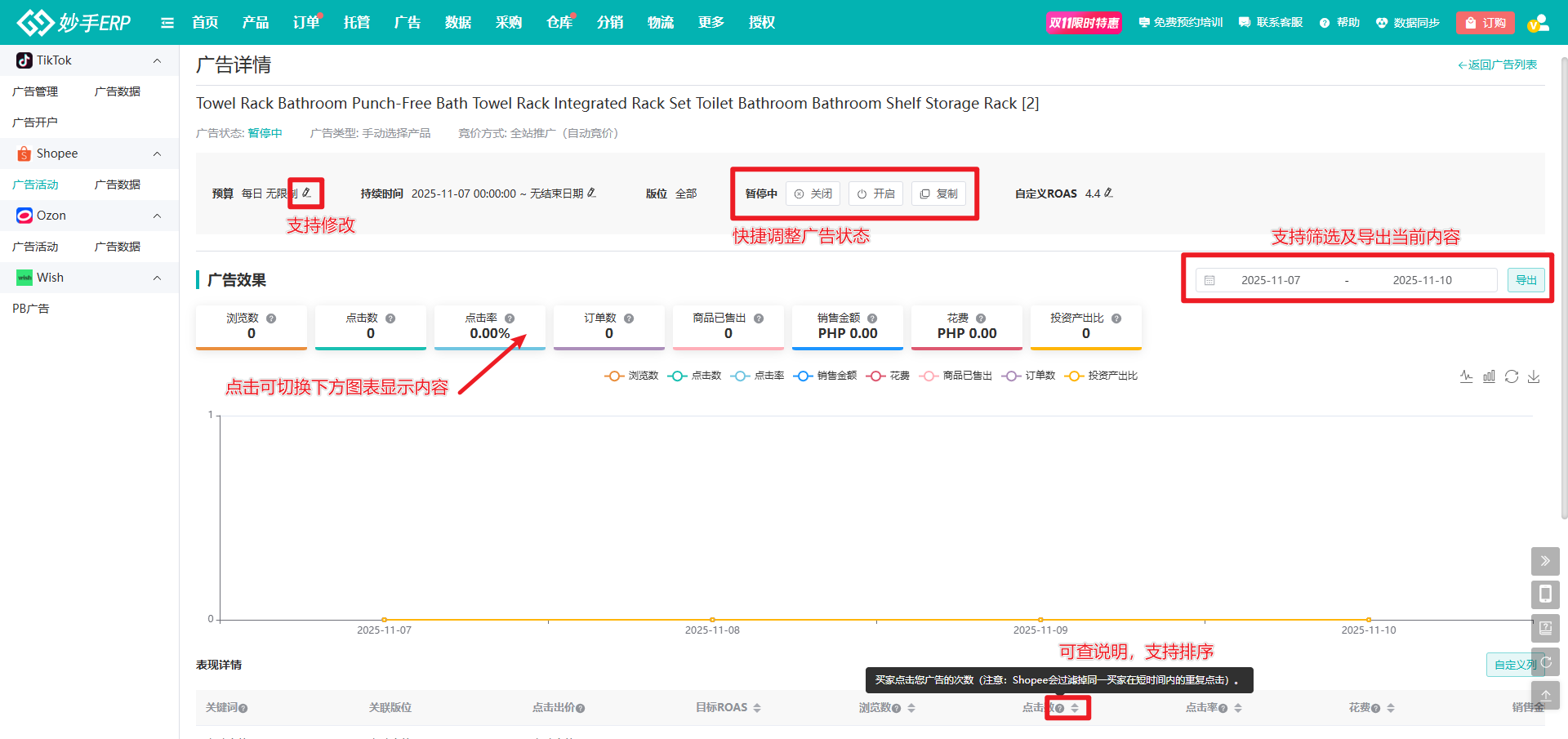The image size is (1568, 739).
Task: Sort table by 目标ROAS column
Action: 757,708
